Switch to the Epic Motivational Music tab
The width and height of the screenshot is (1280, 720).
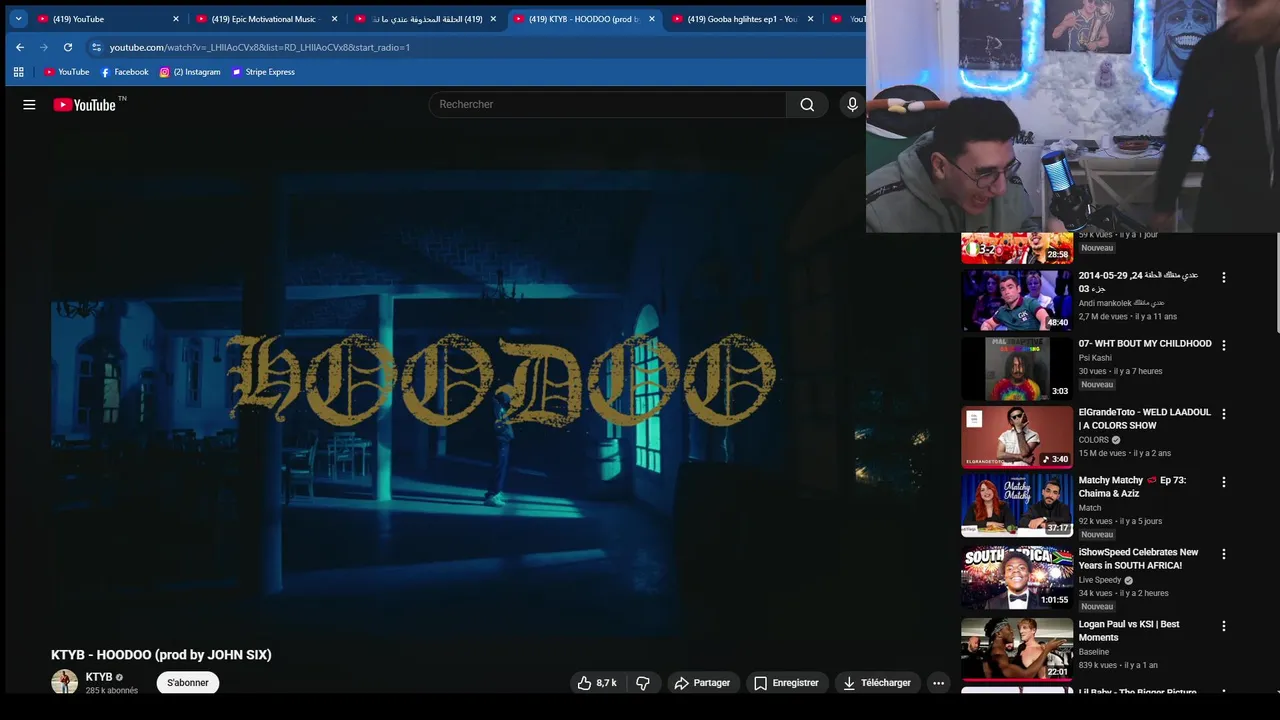(x=266, y=19)
